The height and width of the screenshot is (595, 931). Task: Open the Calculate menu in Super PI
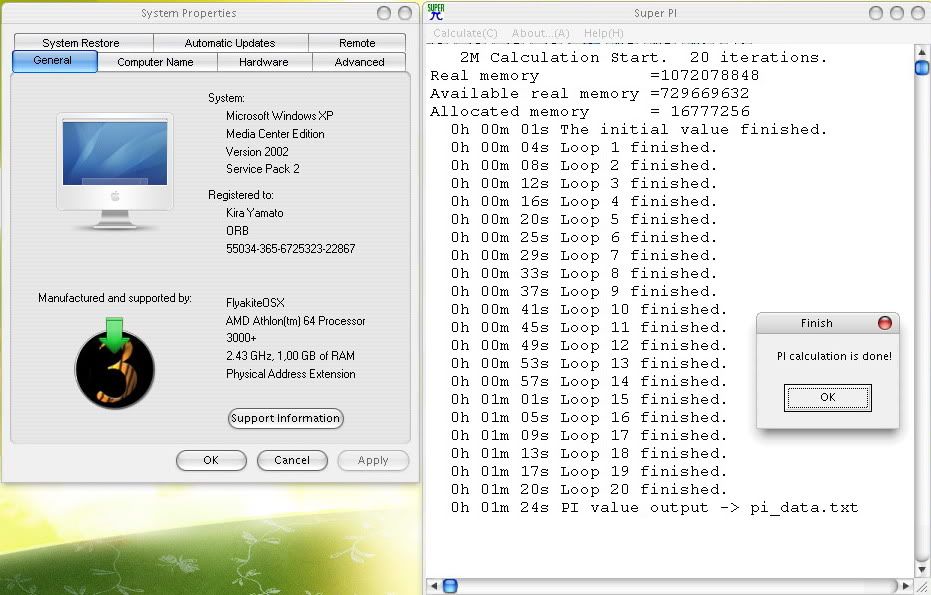[465, 33]
